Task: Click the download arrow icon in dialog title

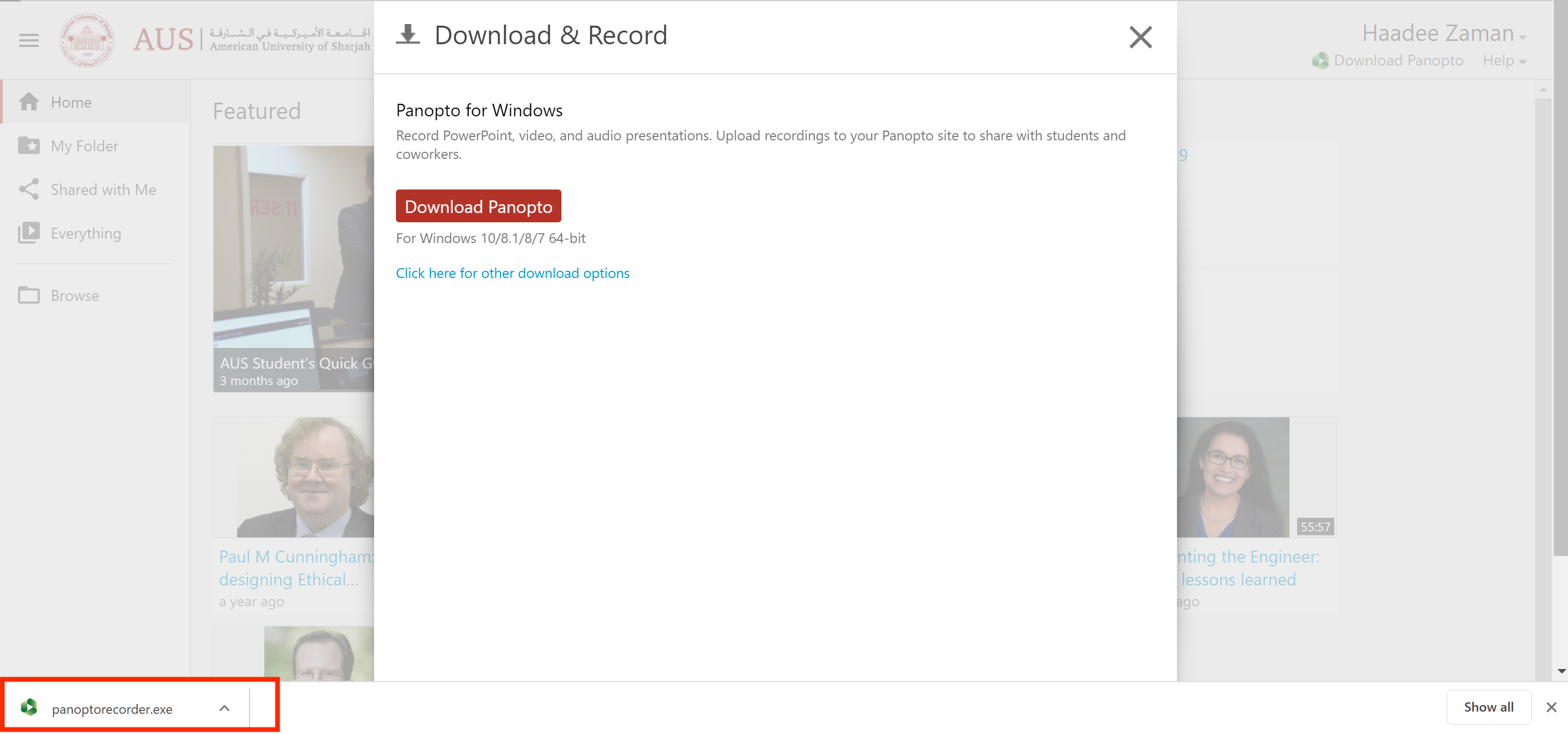Action: point(407,35)
